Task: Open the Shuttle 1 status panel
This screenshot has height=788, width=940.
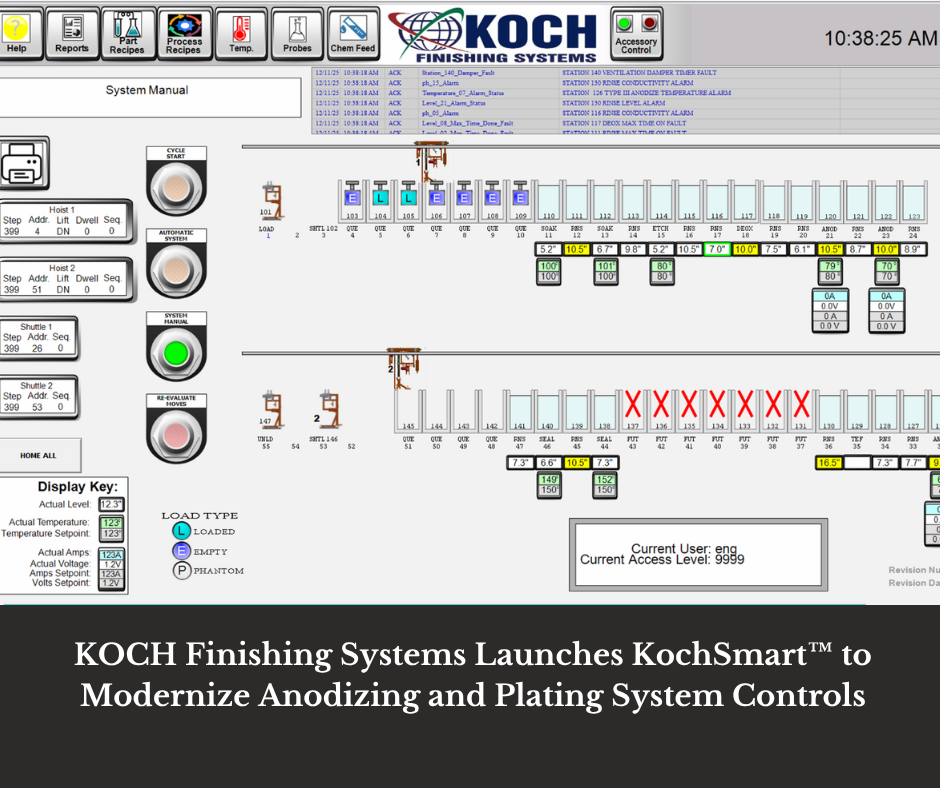Action: point(38,338)
